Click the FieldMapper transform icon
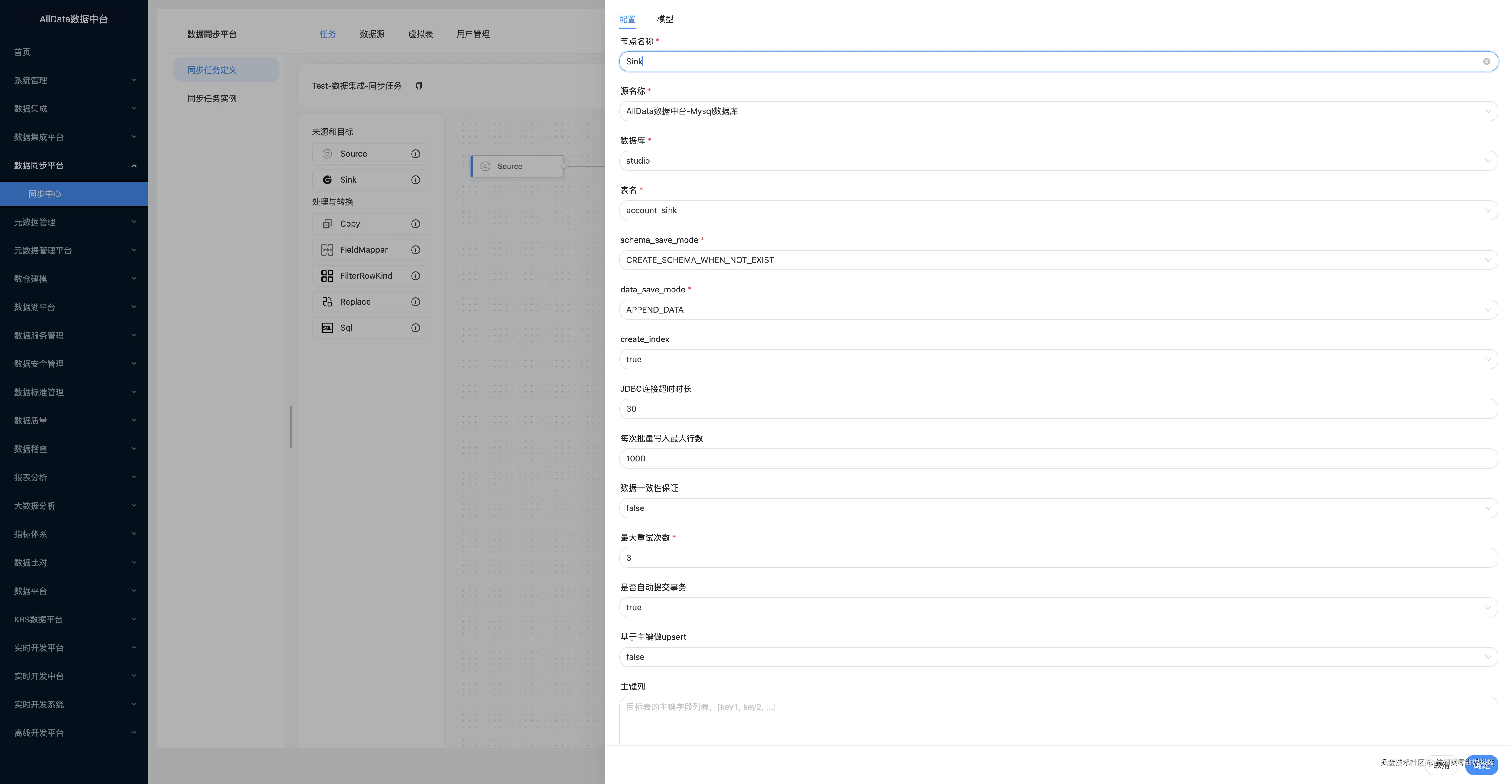The width and height of the screenshot is (1512, 784). pyautogui.click(x=327, y=250)
